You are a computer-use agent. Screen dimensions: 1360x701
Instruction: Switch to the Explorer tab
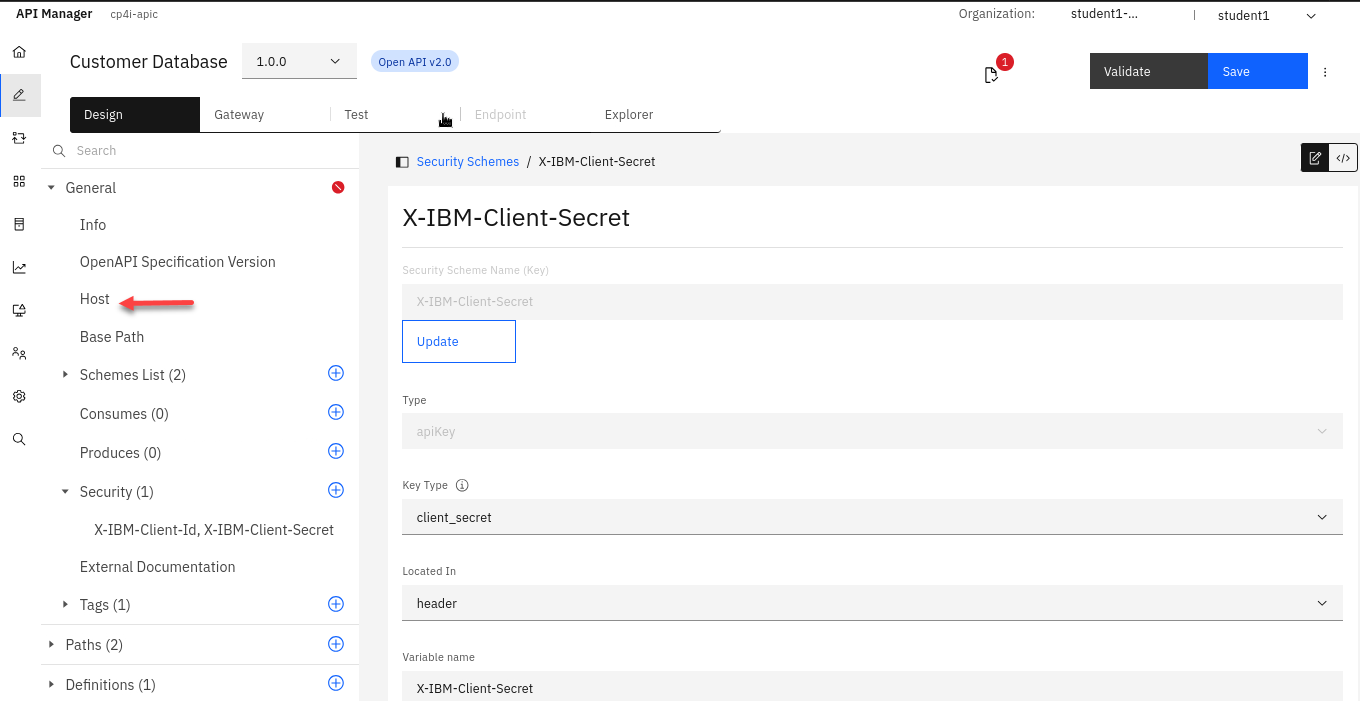[629, 115]
